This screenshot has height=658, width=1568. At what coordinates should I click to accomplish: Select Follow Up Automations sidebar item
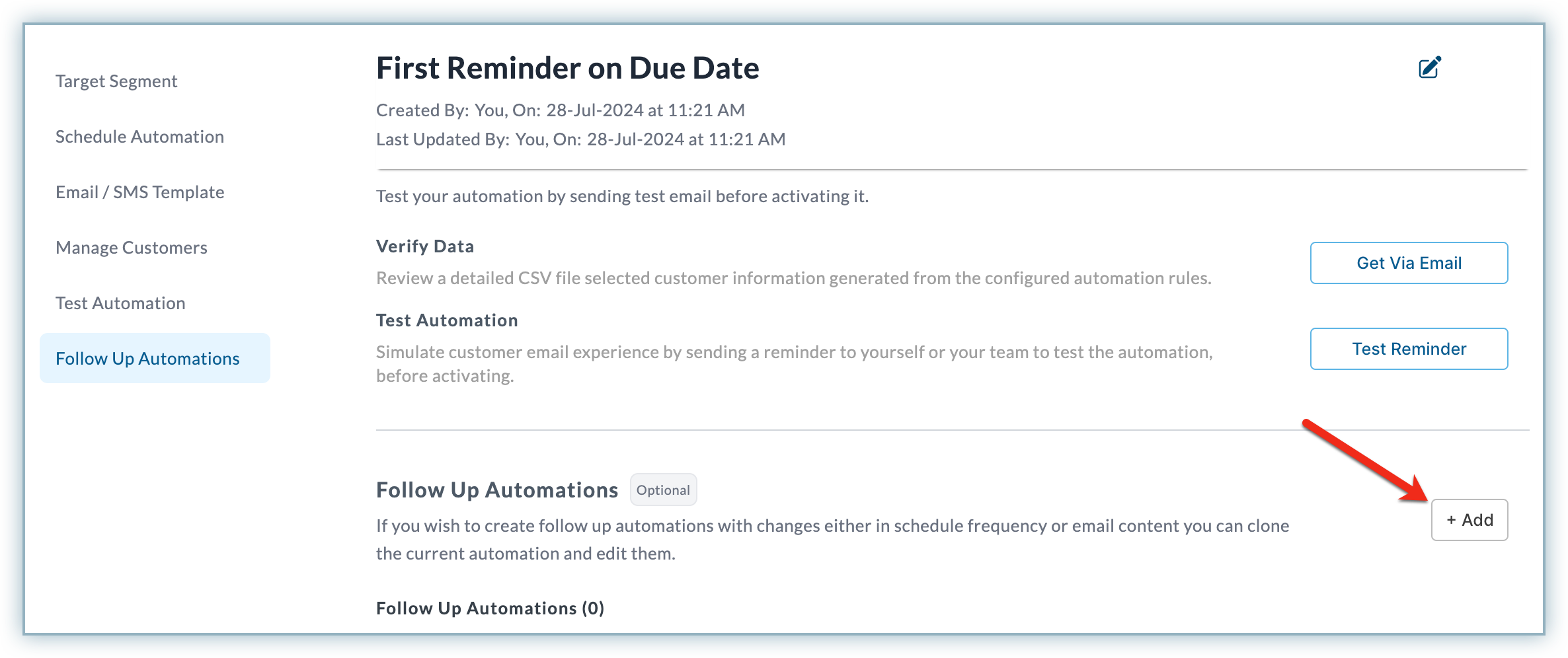click(x=155, y=358)
